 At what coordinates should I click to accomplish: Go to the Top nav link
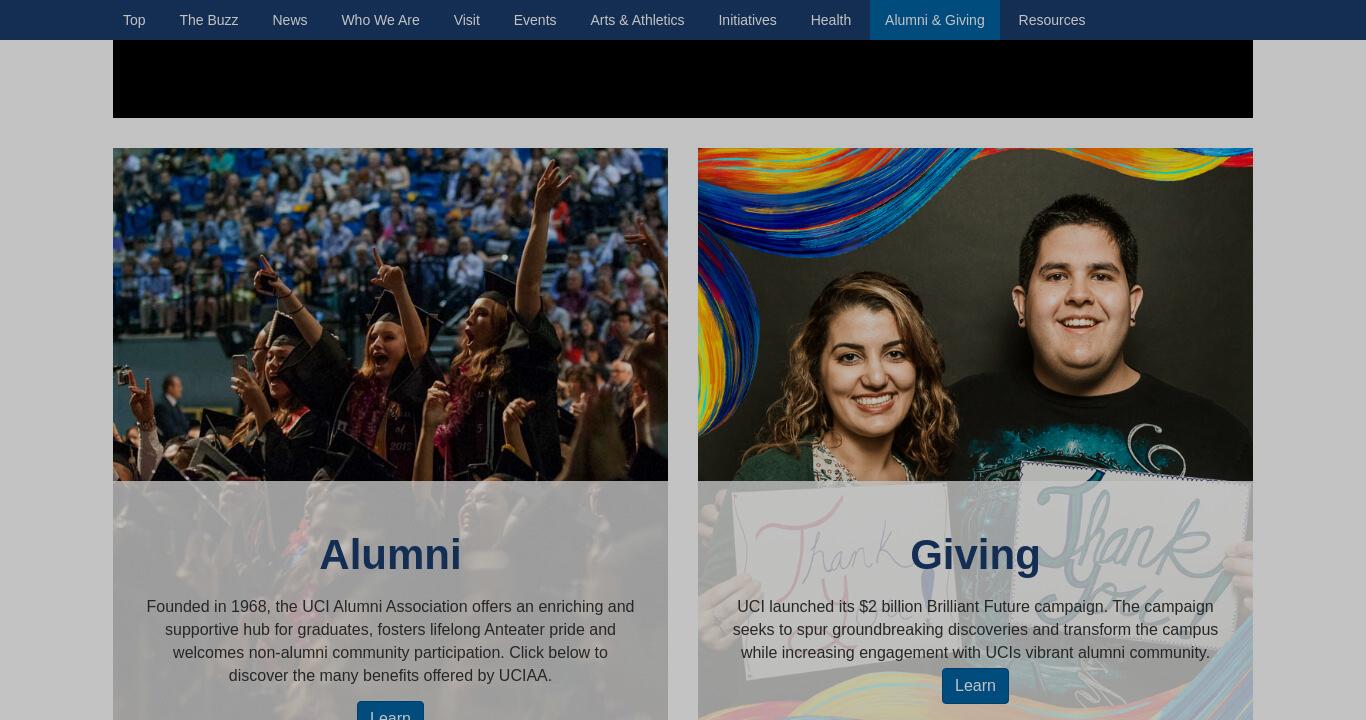click(x=134, y=20)
